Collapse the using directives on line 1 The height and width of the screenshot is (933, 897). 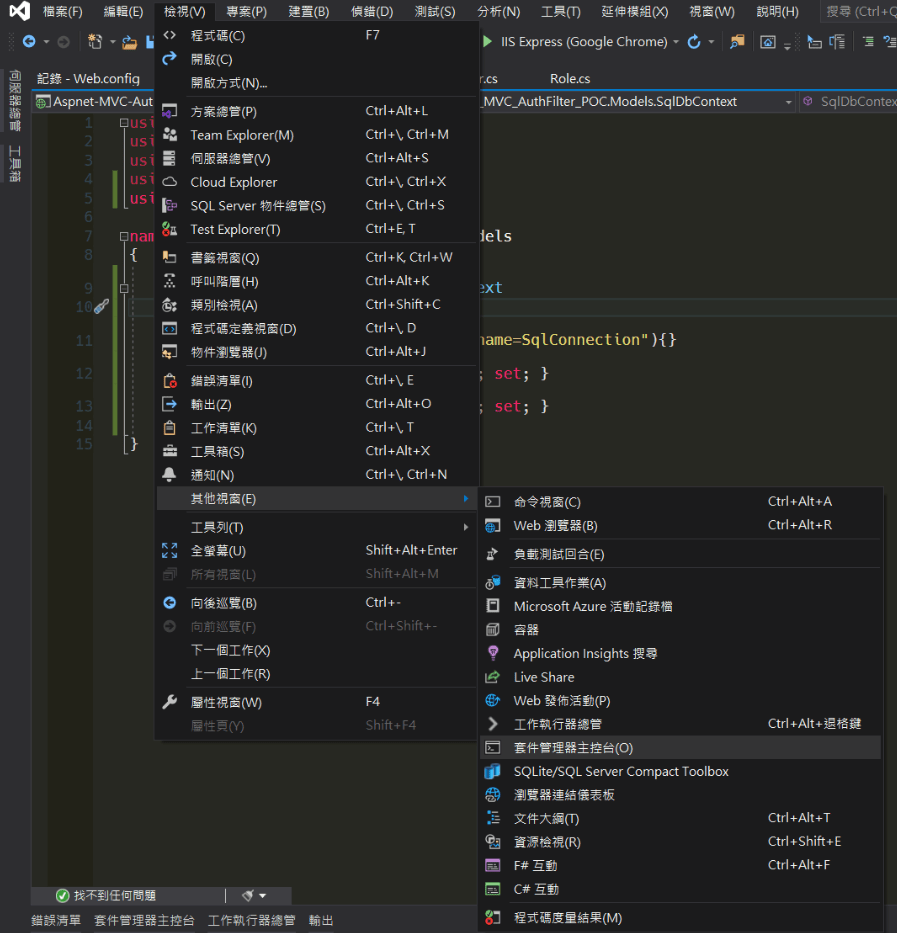click(123, 123)
